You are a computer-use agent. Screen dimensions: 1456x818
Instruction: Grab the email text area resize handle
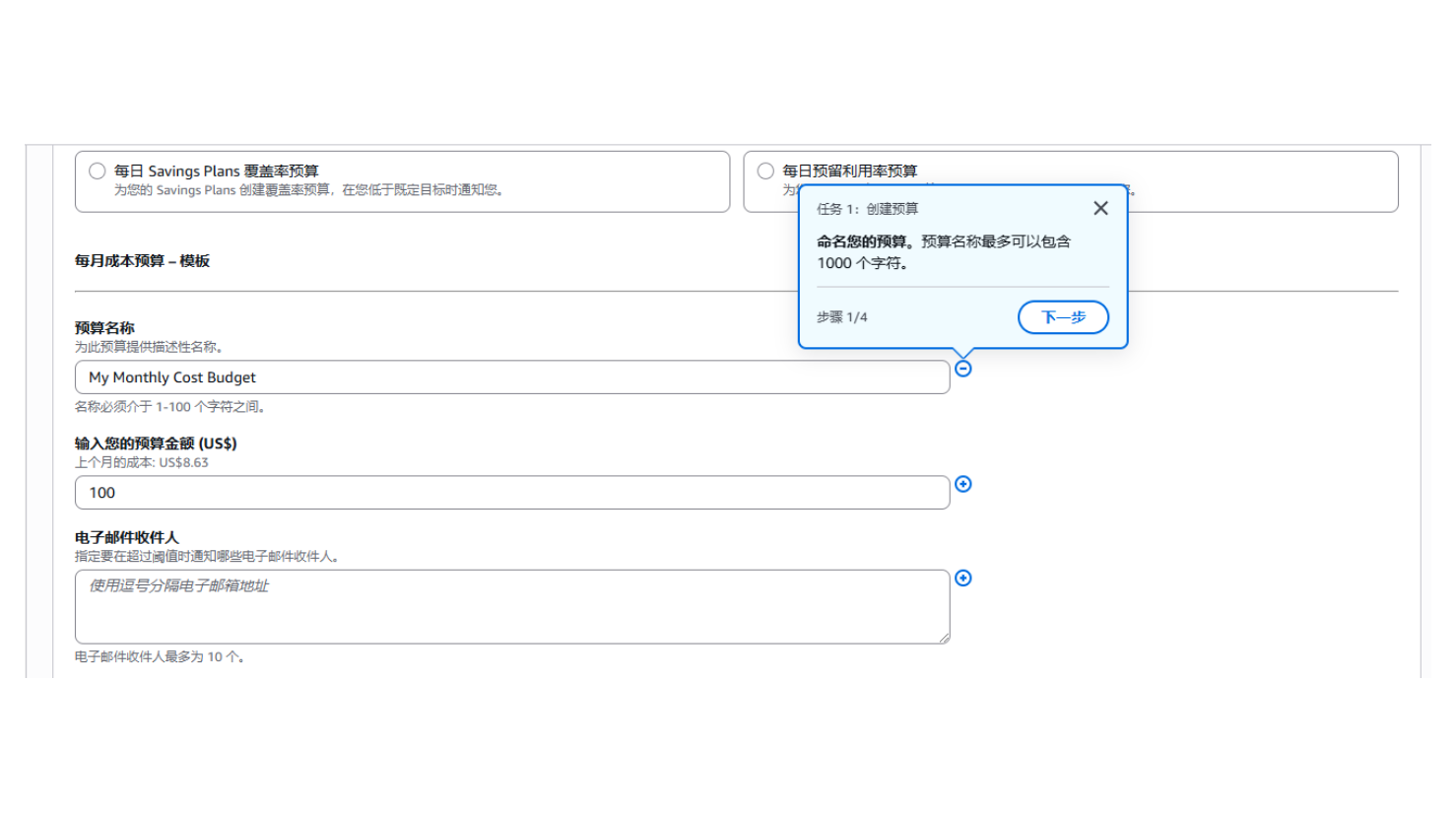945,639
